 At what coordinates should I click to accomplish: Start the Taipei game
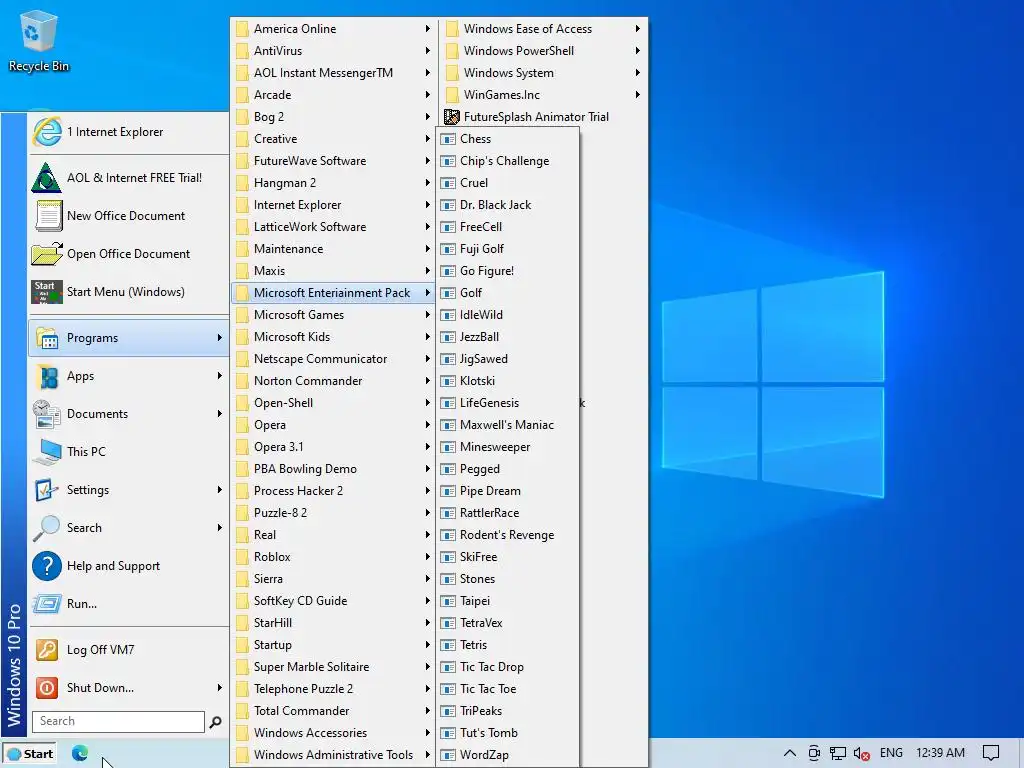[508, 601]
